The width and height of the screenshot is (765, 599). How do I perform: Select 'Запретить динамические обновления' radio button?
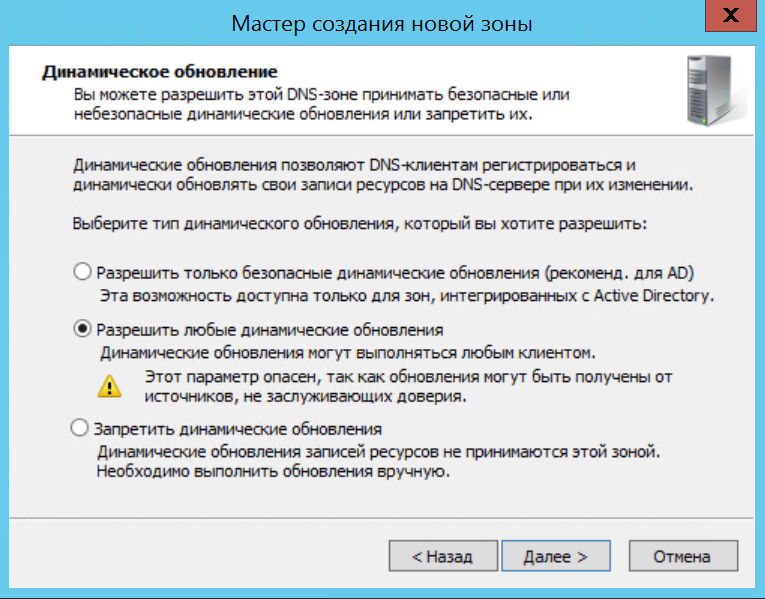point(81,429)
